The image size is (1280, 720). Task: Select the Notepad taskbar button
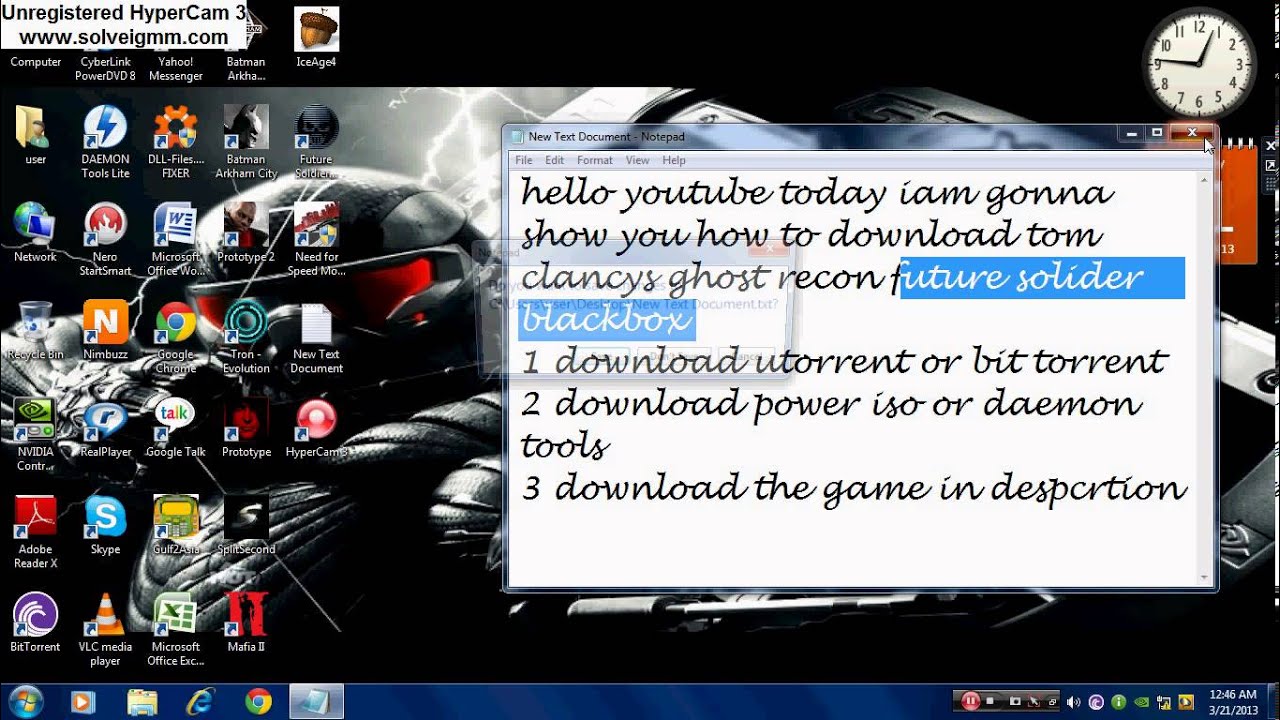coord(317,702)
